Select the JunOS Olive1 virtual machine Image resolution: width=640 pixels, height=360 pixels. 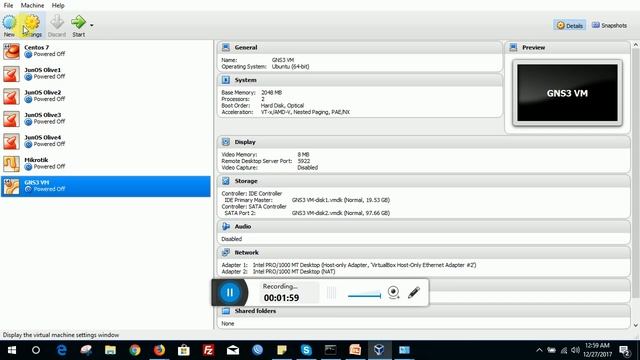click(x=106, y=73)
